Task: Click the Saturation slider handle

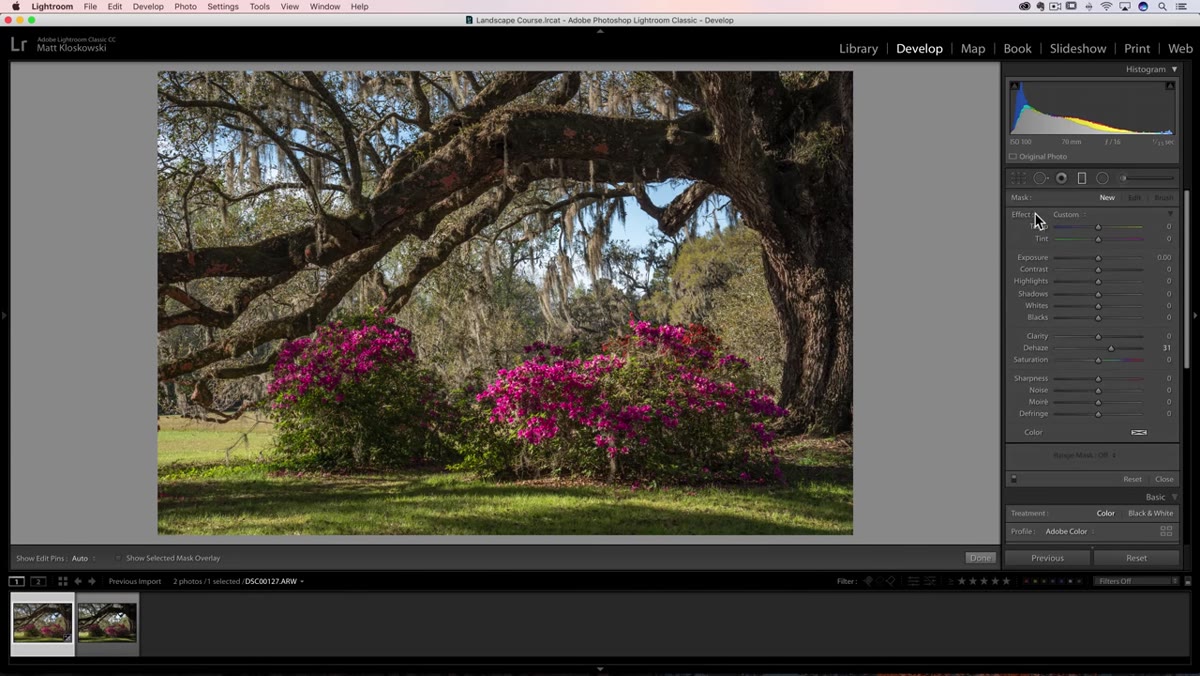Action: click(x=1098, y=360)
